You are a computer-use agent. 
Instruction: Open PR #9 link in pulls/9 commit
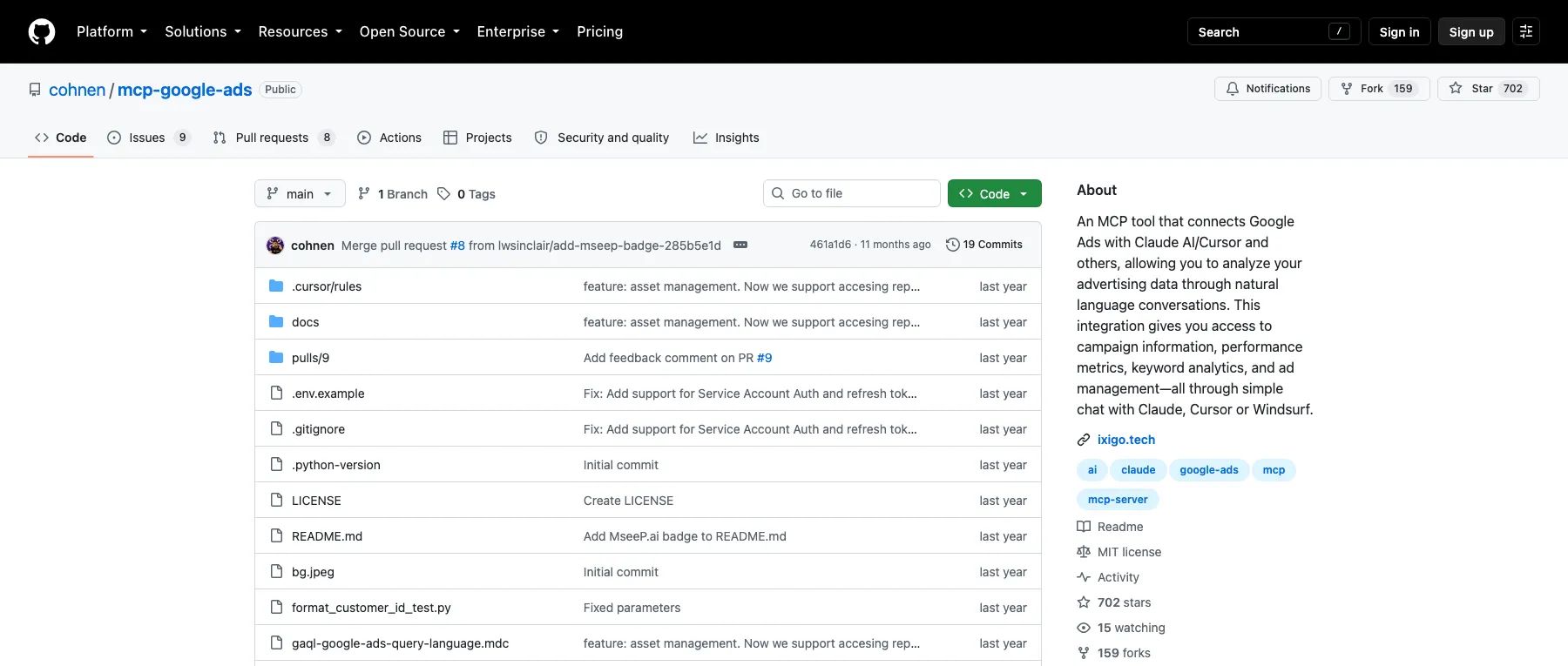pos(764,358)
